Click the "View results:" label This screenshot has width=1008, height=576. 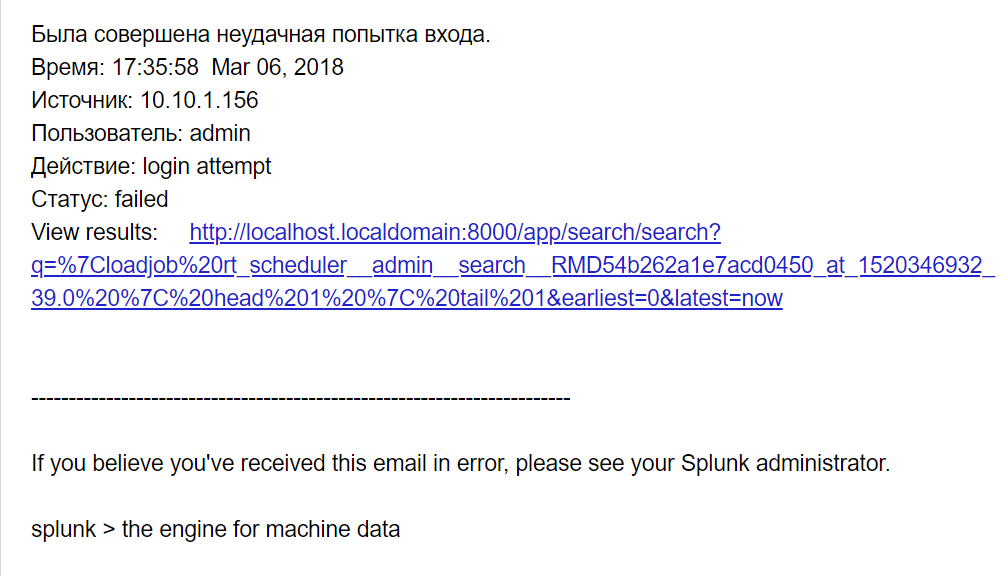95,233
